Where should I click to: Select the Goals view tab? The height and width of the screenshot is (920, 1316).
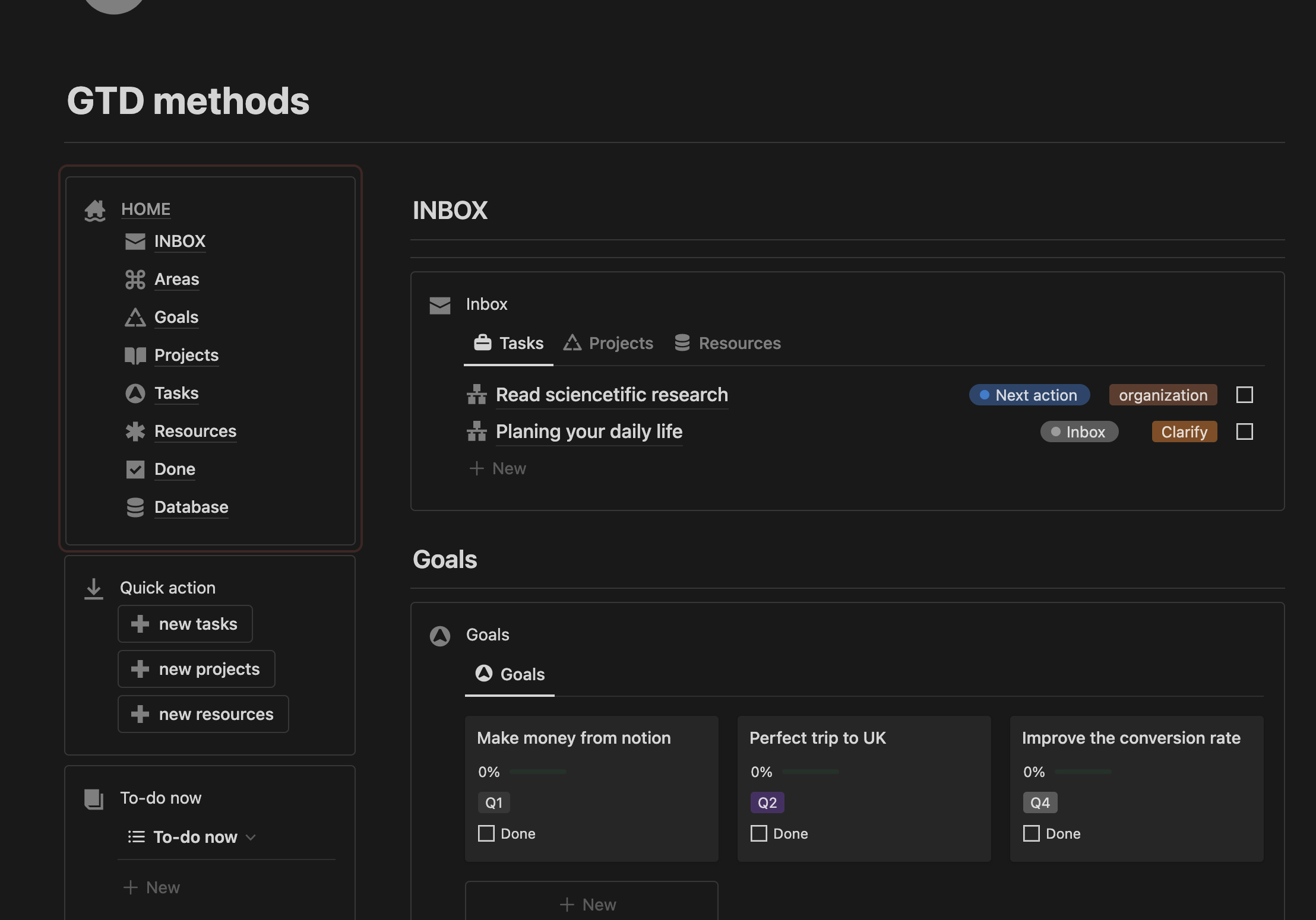(x=510, y=674)
